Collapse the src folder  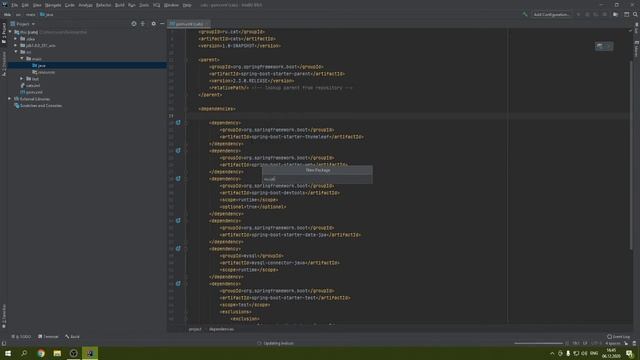click(x=16, y=52)
